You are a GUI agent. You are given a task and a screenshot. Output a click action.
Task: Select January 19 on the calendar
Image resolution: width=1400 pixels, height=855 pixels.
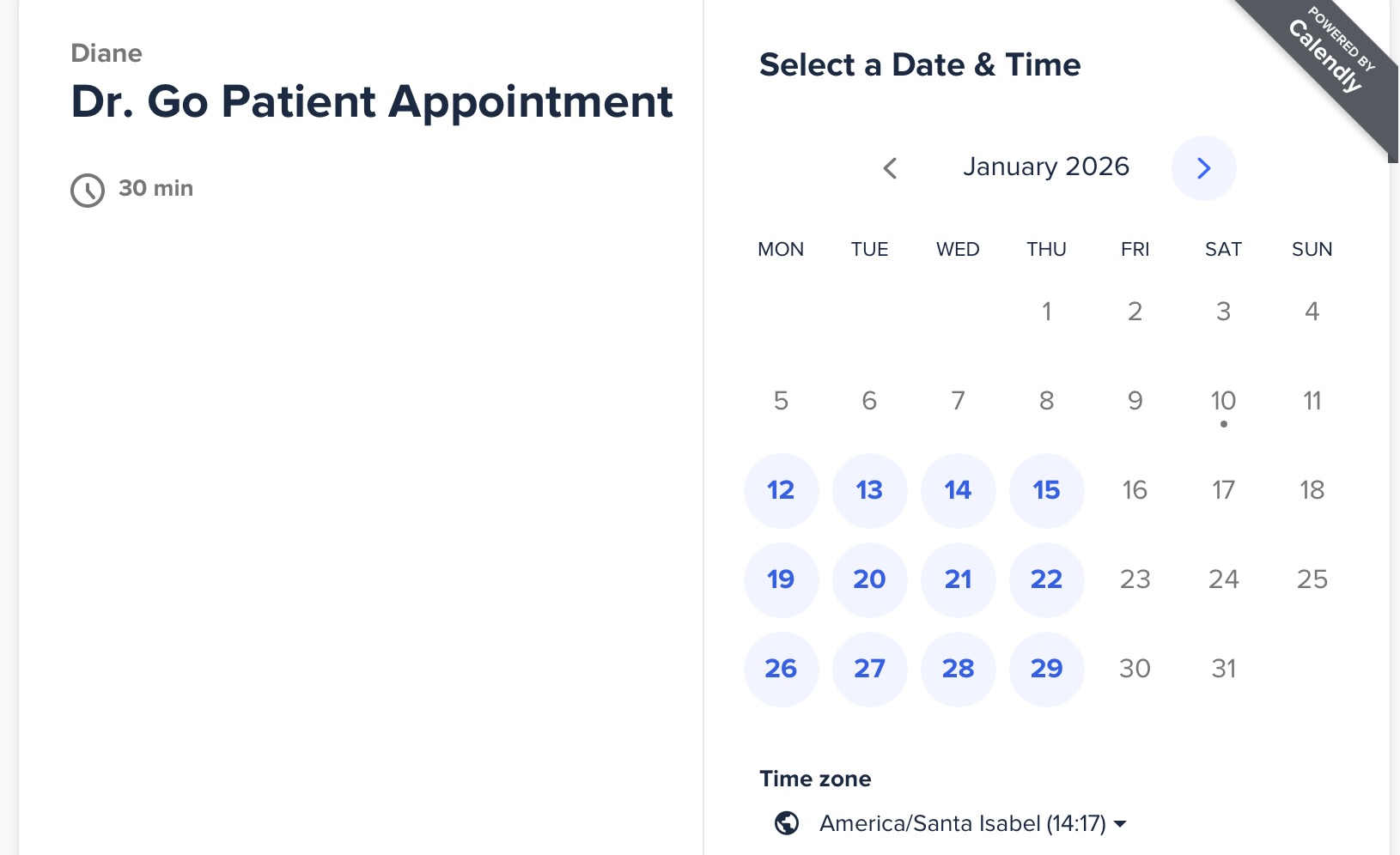781,579
